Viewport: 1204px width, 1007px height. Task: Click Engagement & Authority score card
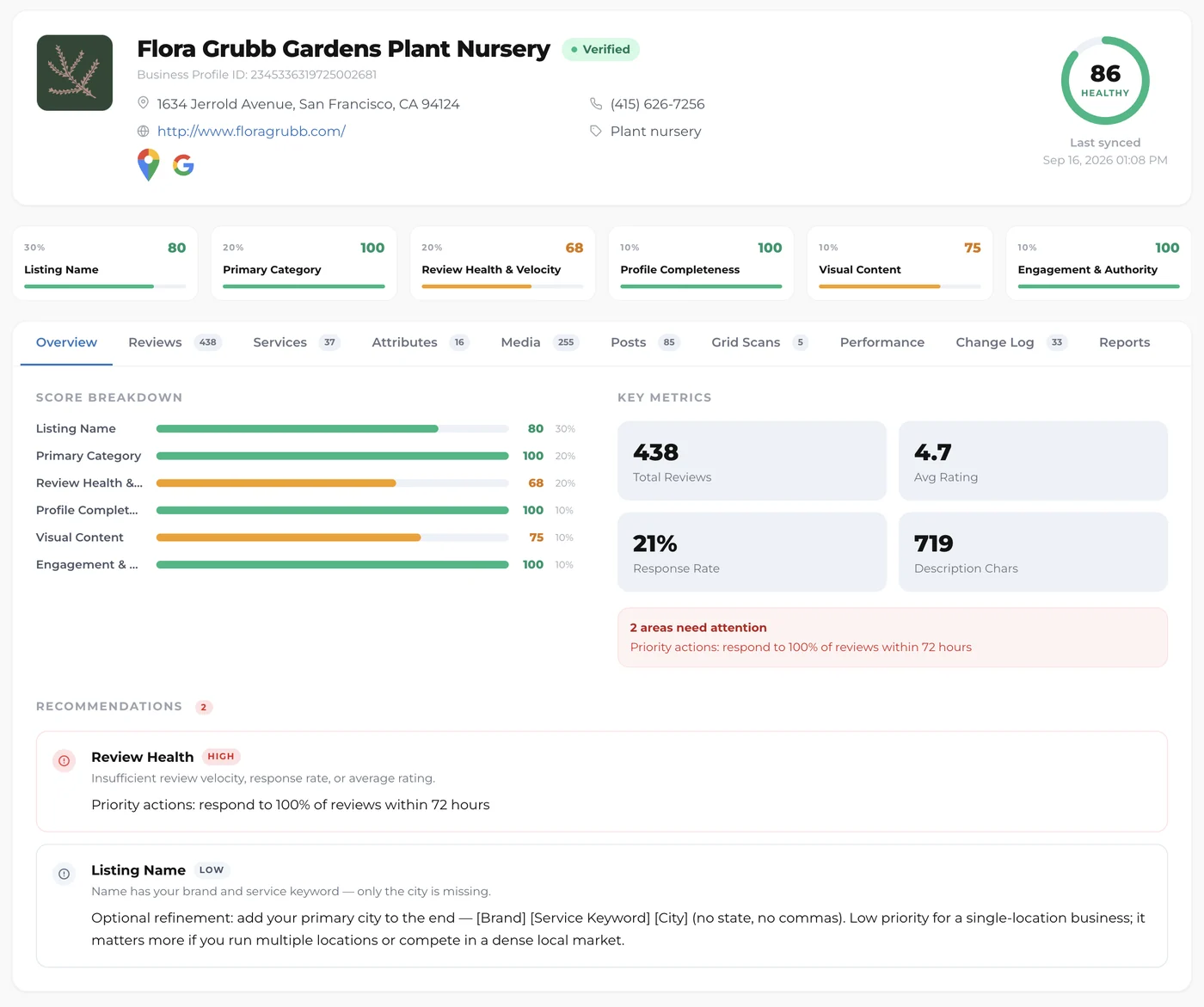1098,263
